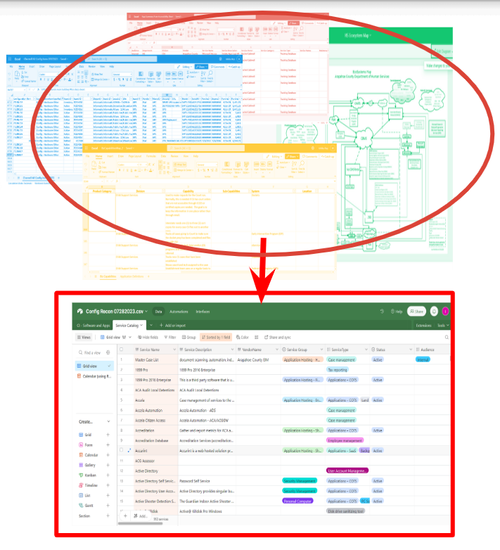Add a new Gallery view with plus
500x550 pixels.
(108, 465)
